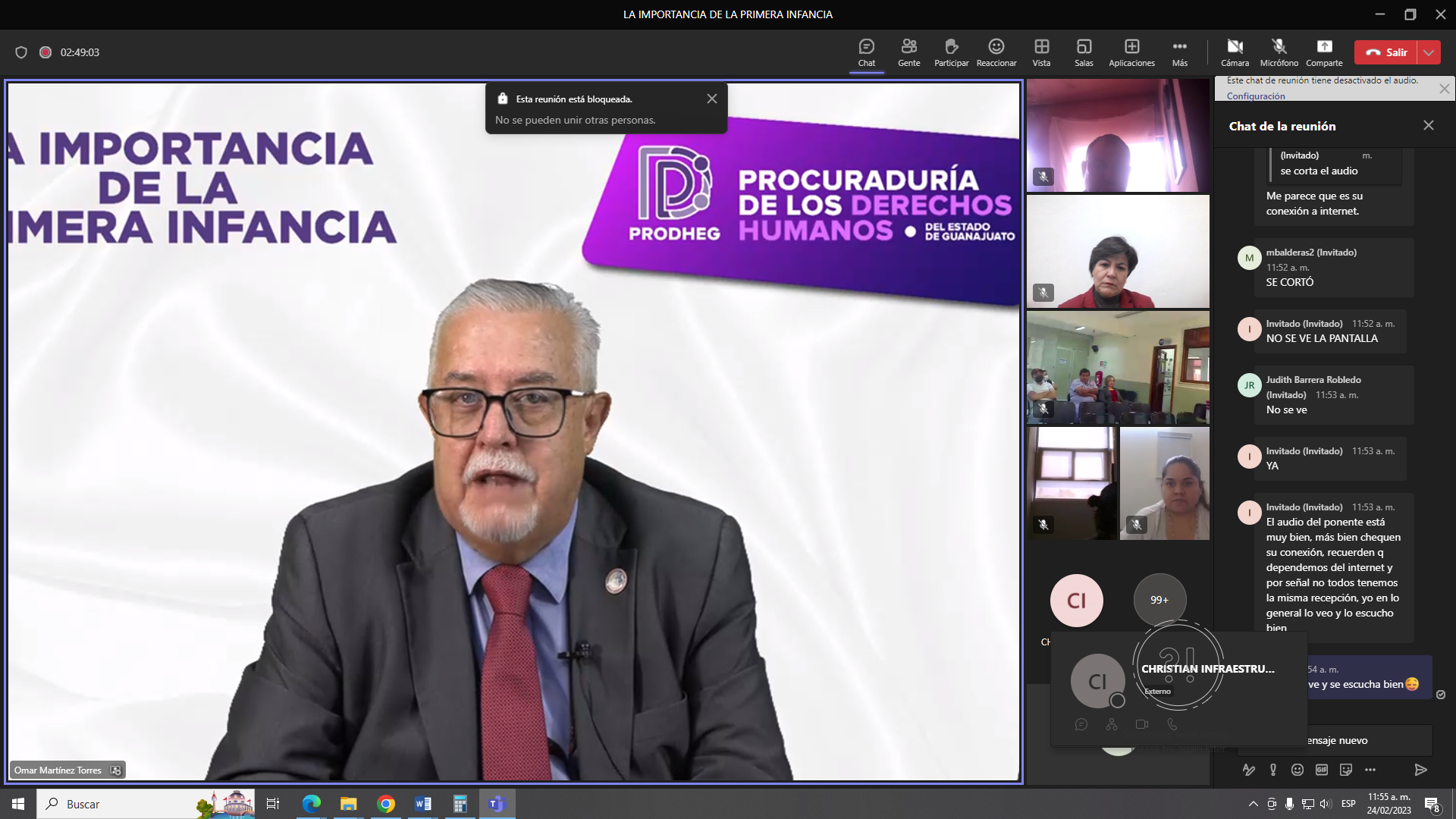This screenshot has width=1456, height=819.
Task: Open the Más options menu
Action: point(1179,52)
